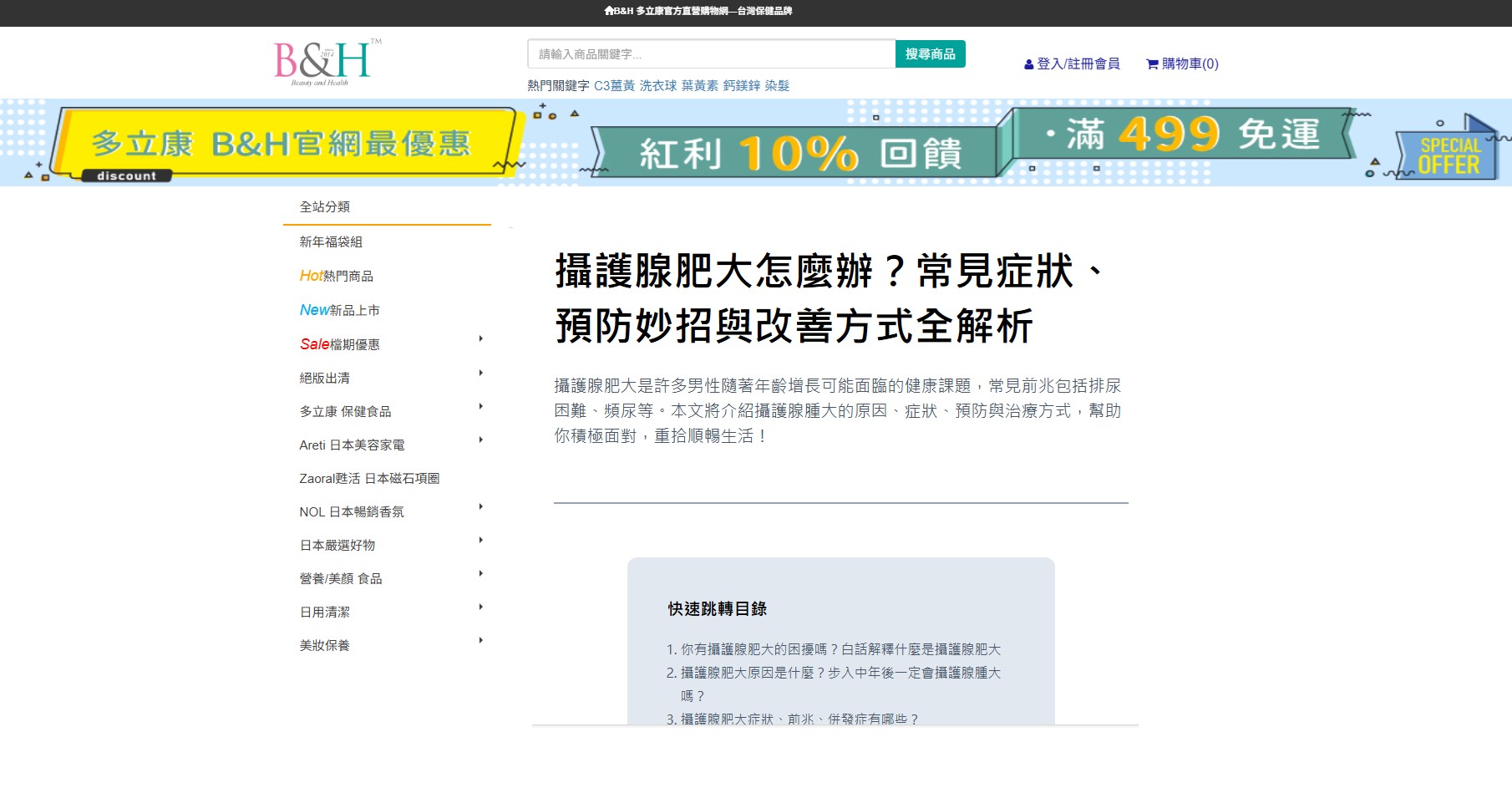The width and height of the screenshot is (1512, 788).
Task: Select the Hot熱門商品 category
Action: [337, 276]
